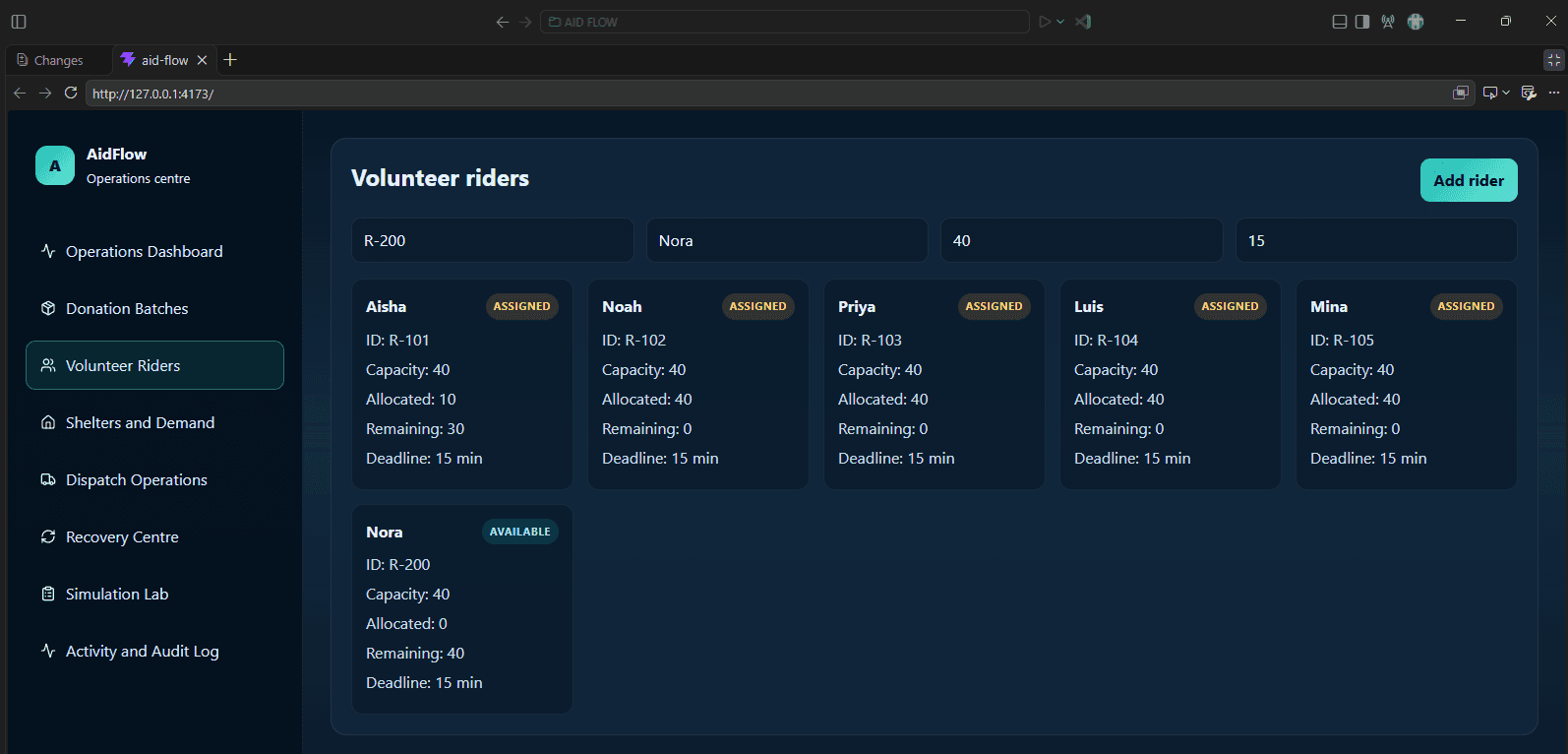Navigate to Recovery Centre

click(155, 536)
